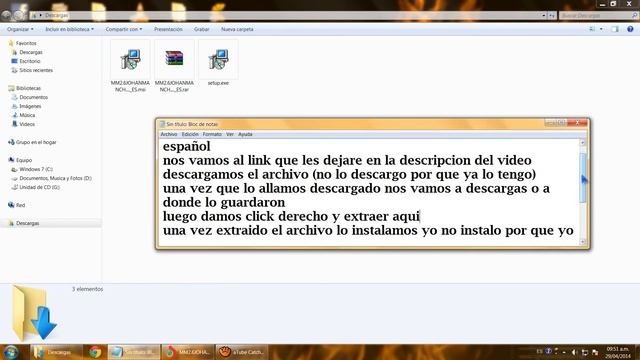
Task: Click the Explorer back navigation button
Action: pos(7,15)
